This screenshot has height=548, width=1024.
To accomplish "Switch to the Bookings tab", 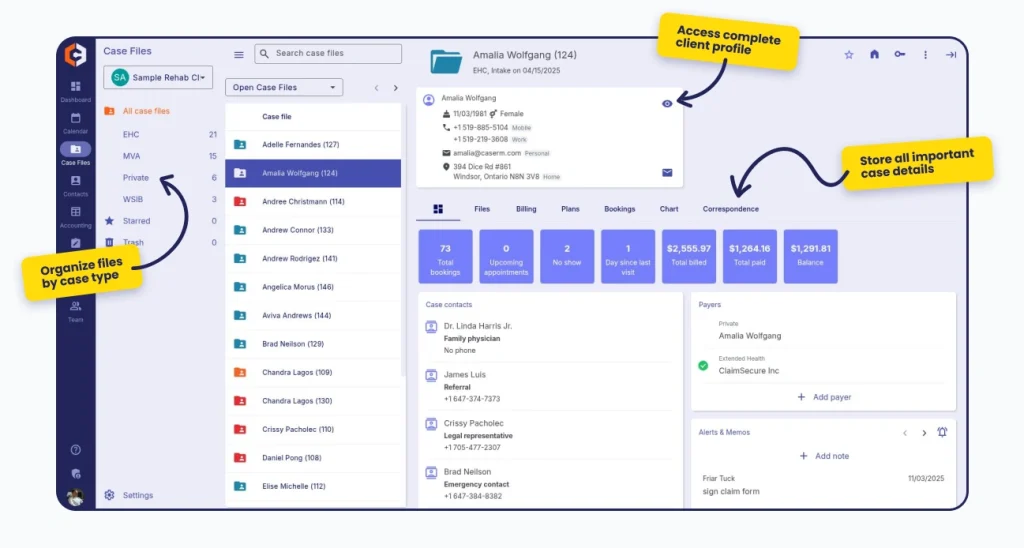I will (620, 209).
